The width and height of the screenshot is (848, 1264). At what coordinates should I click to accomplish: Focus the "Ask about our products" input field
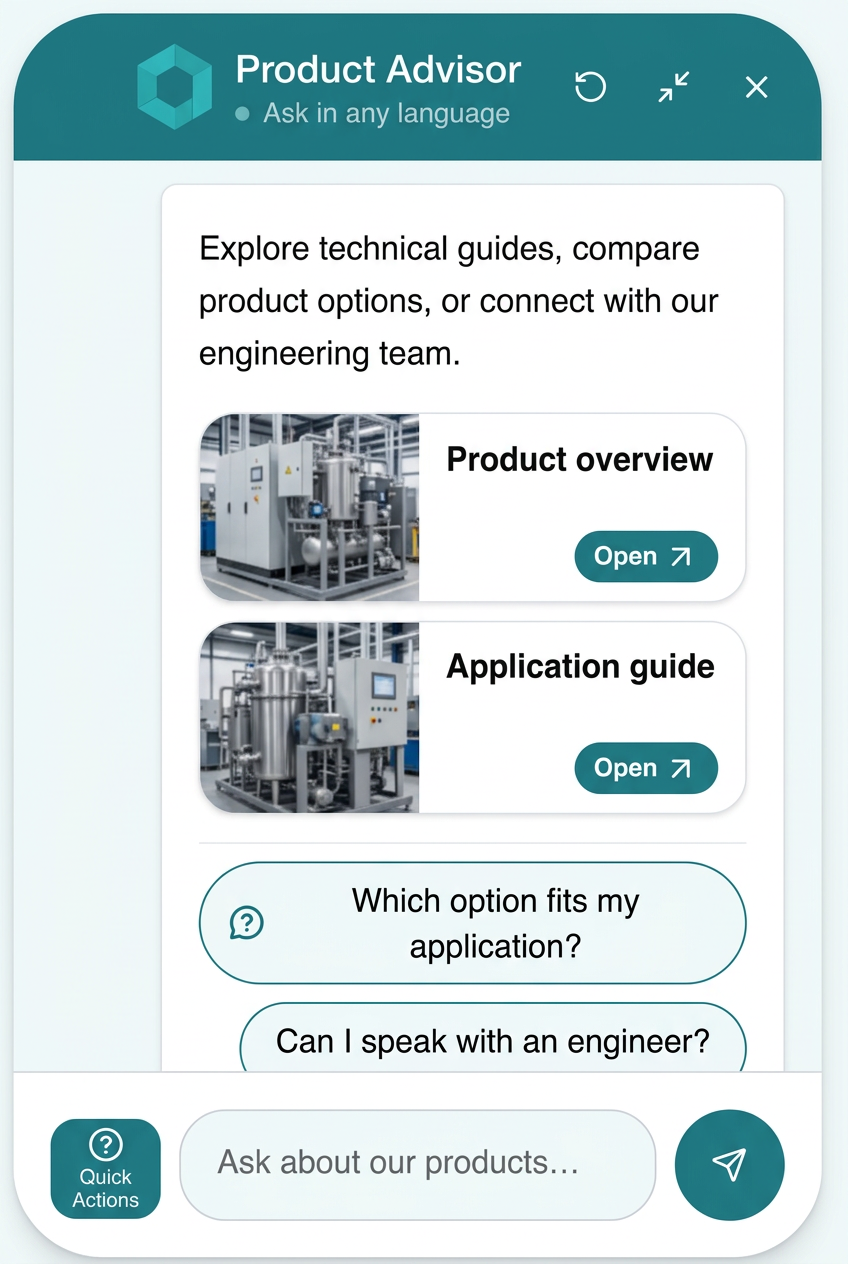pos(418,1164)
